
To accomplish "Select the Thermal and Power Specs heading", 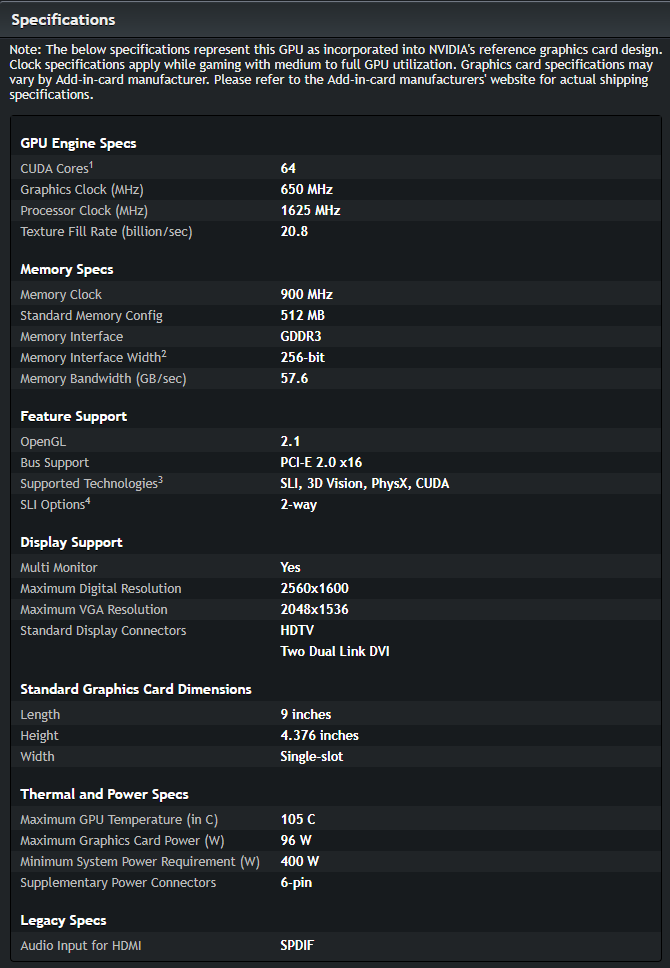I will [104, 794].
